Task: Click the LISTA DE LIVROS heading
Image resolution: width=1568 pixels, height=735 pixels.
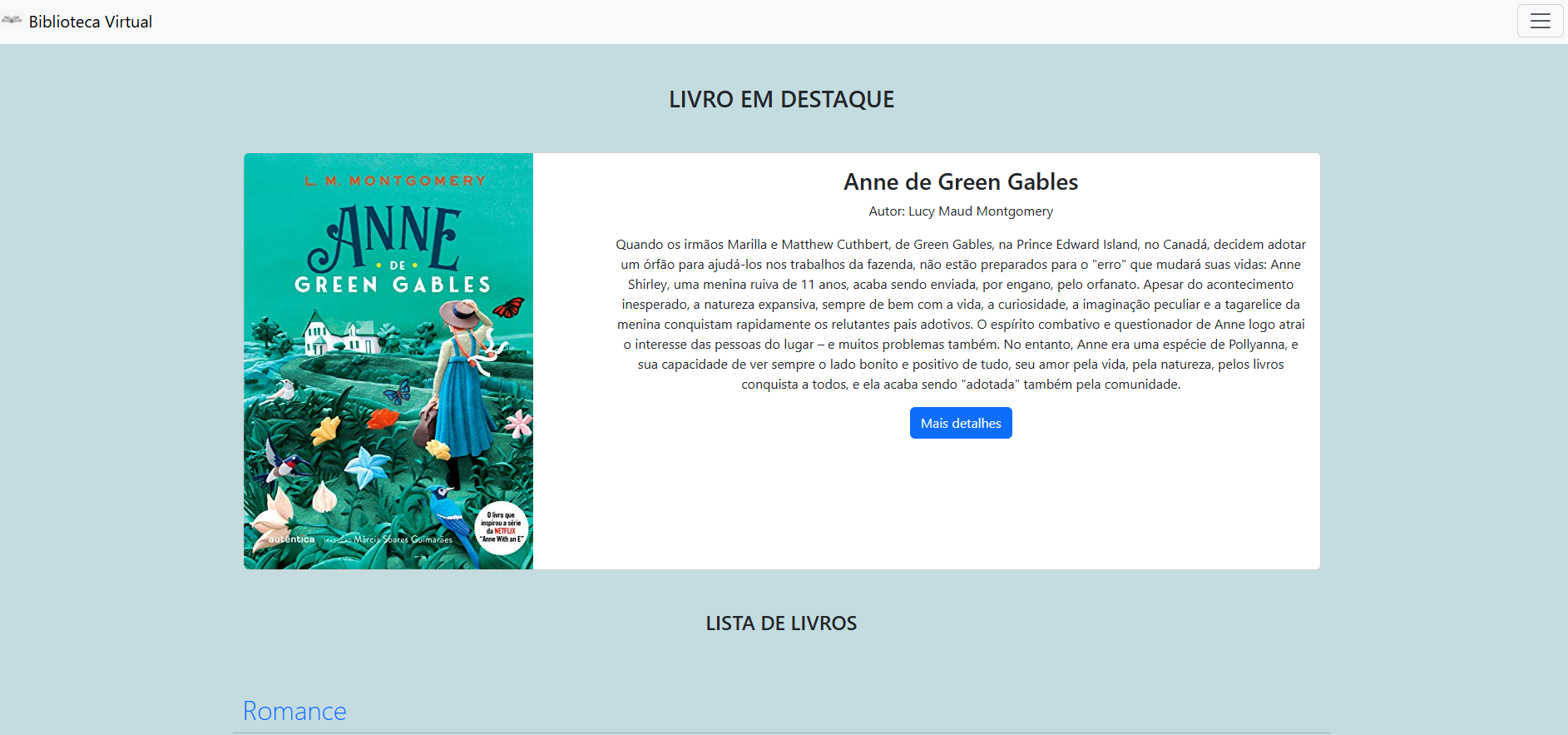Action: (781, 623)
